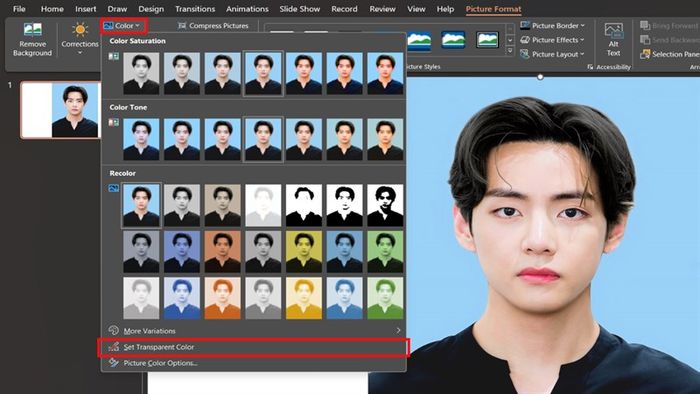Open the Picture Layout dropdown
The height and width of the screenshot is (394, 700).
pyautogui.click(x=552, y=54)
